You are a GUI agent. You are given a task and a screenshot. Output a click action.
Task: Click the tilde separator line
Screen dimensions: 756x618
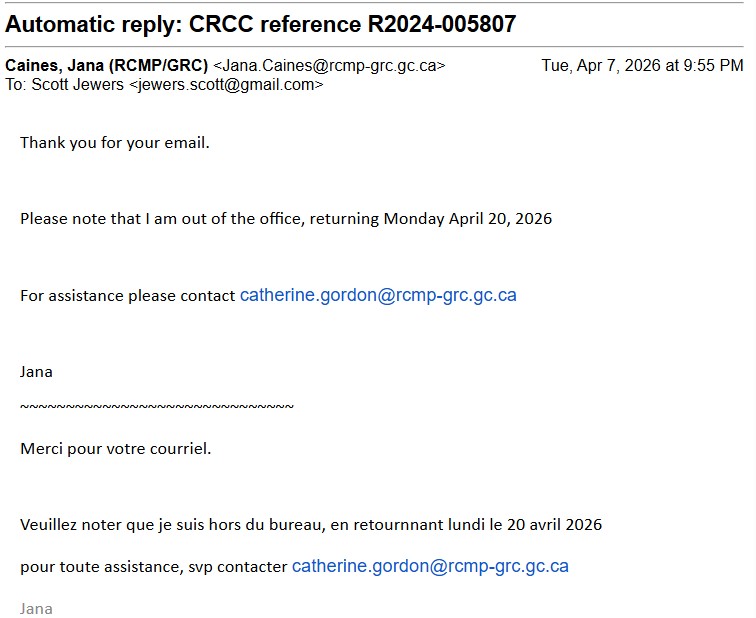(x=157, y=407)
